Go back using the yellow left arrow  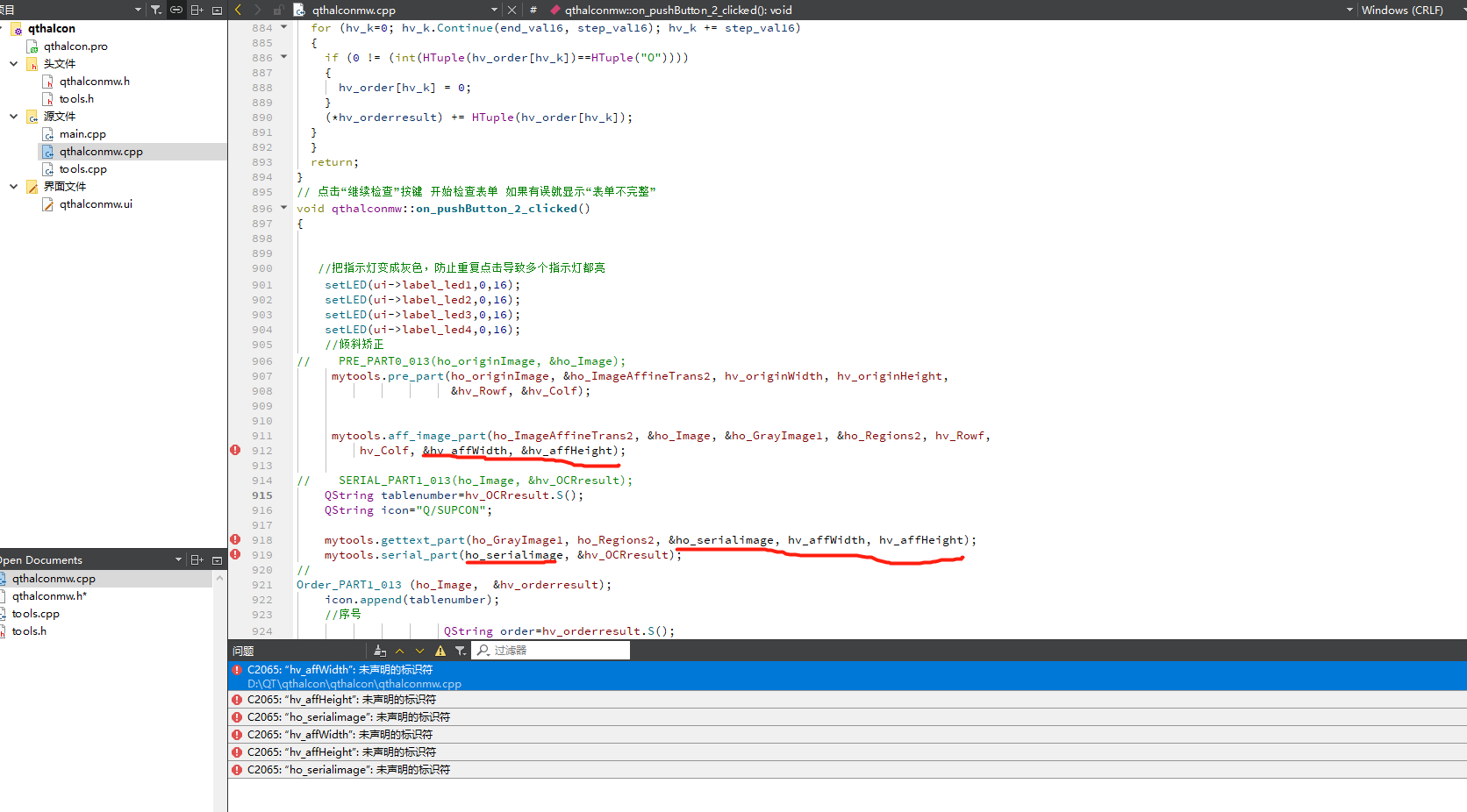[x=239, y=10]
